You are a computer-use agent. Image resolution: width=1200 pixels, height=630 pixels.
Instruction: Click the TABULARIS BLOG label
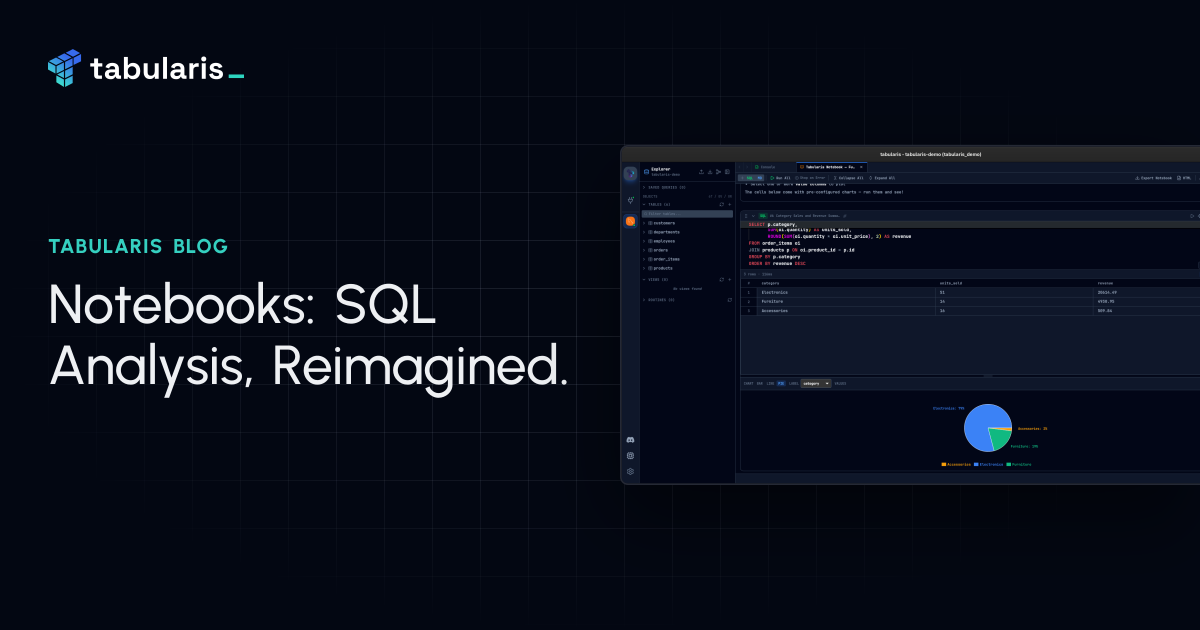point(138,245)
